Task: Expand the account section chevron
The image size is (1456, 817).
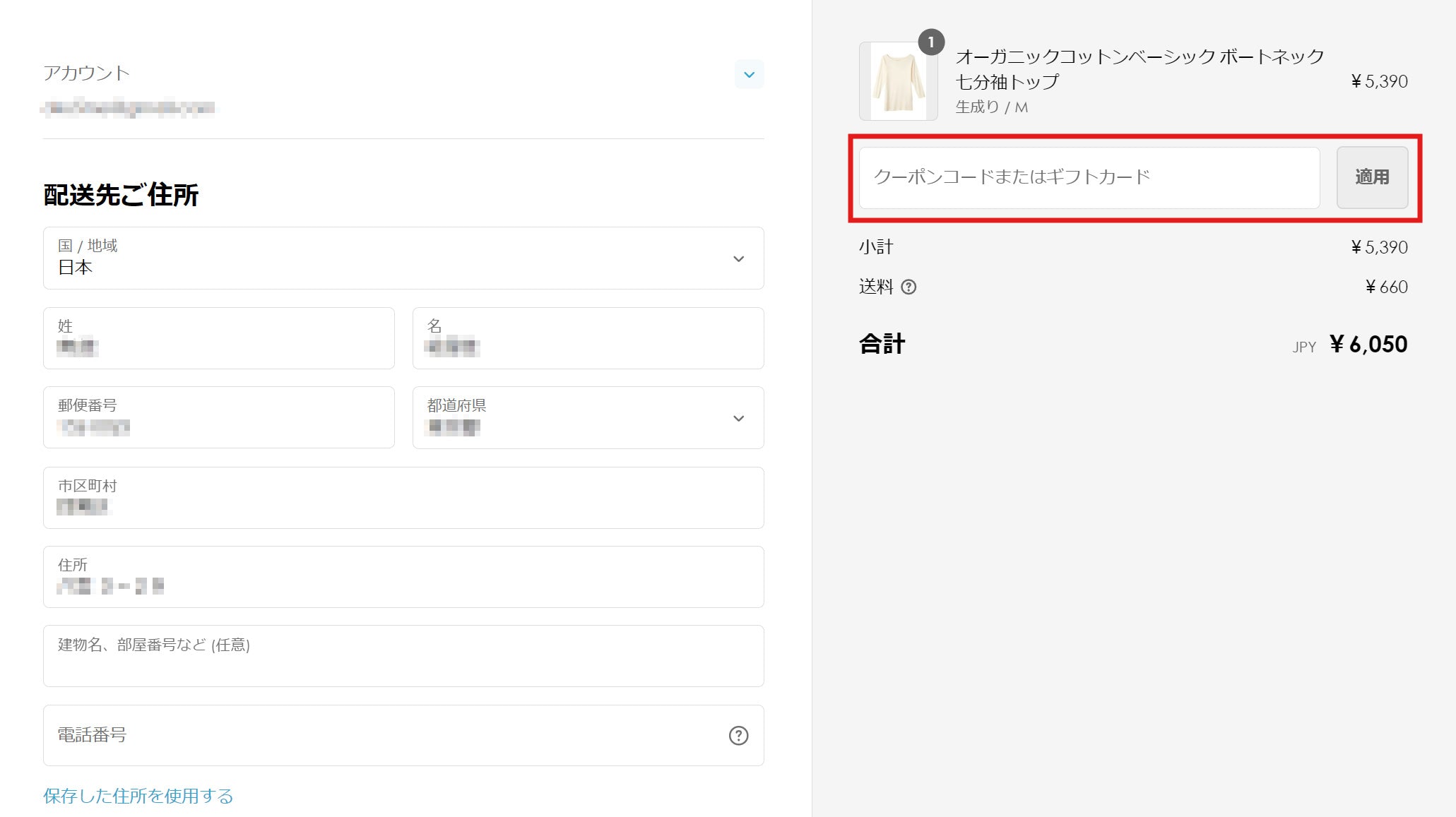Action: 749,74
